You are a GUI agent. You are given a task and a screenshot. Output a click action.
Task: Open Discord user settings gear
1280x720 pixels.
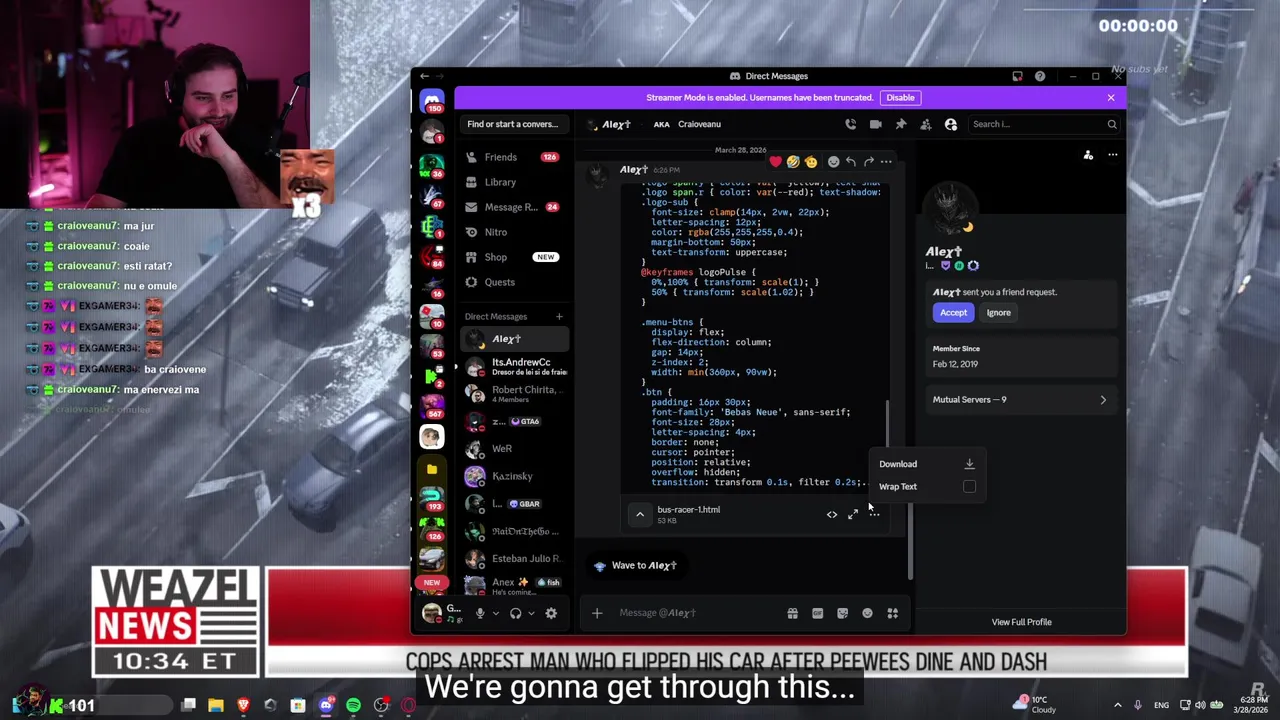click(x=551, y=613)
